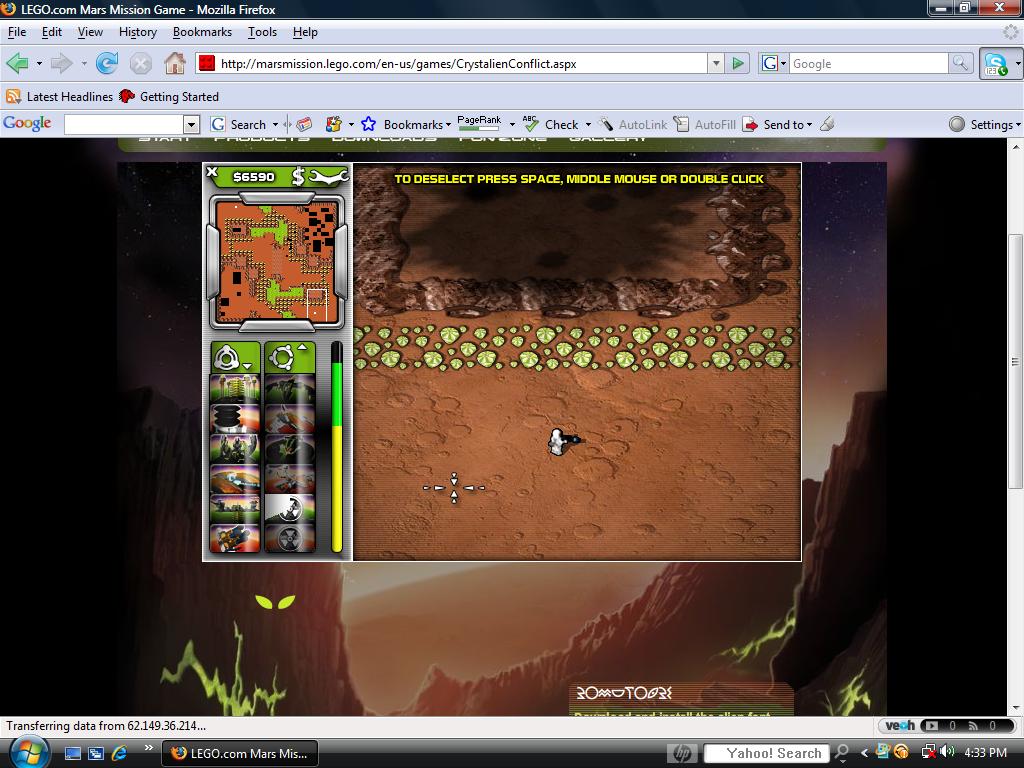Select the first building thumbnail in left column
This screenshot has height=768, width=1024.
point(235,389)
